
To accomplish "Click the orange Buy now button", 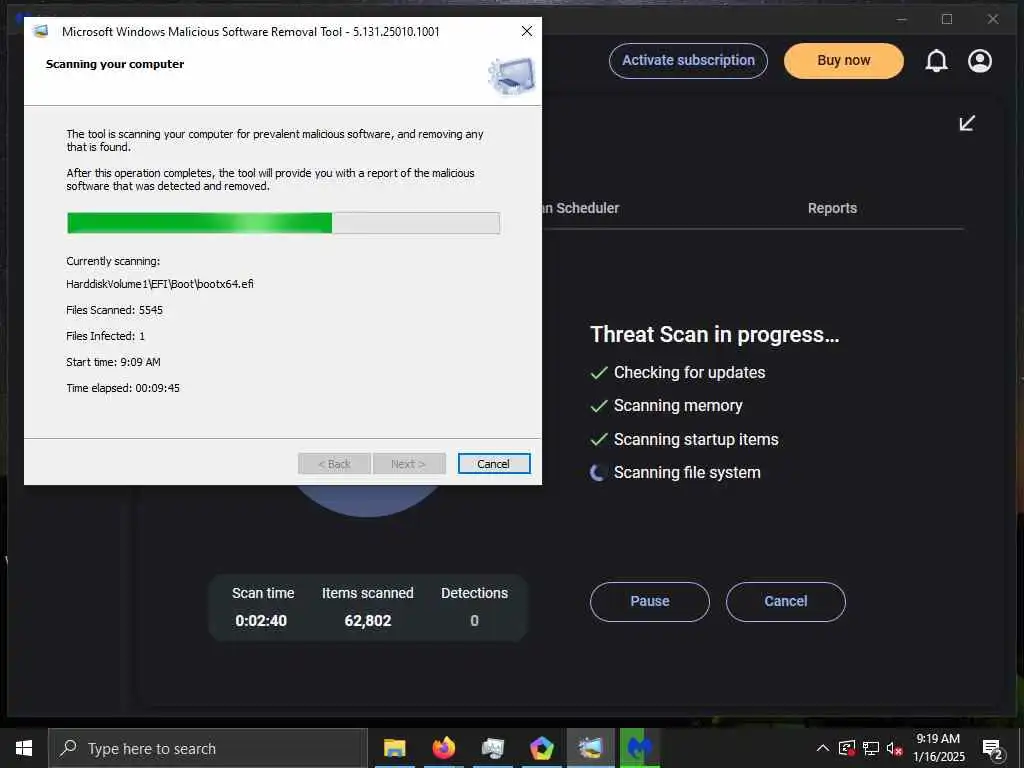I will pyautogui.click(x=844, y=61).
